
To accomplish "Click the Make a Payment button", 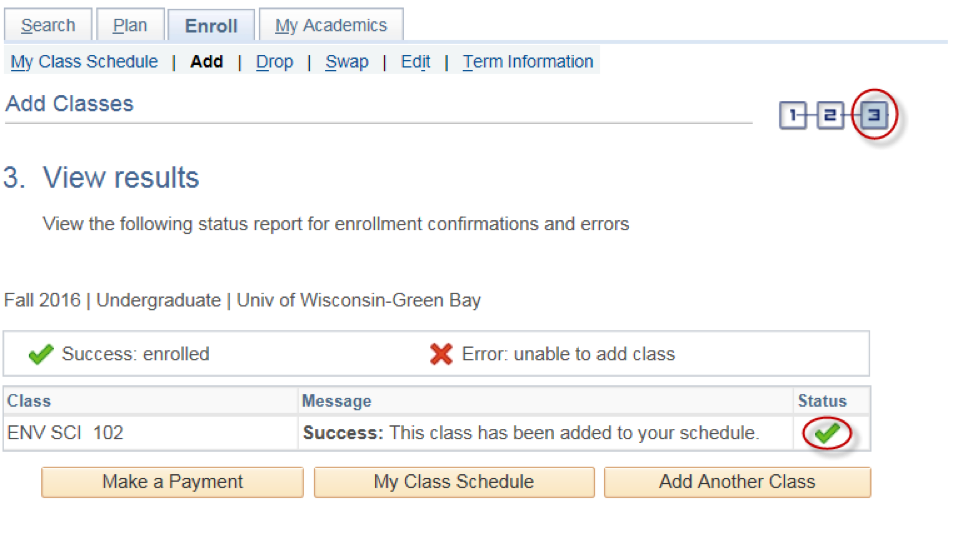I will tap(173, 482).
